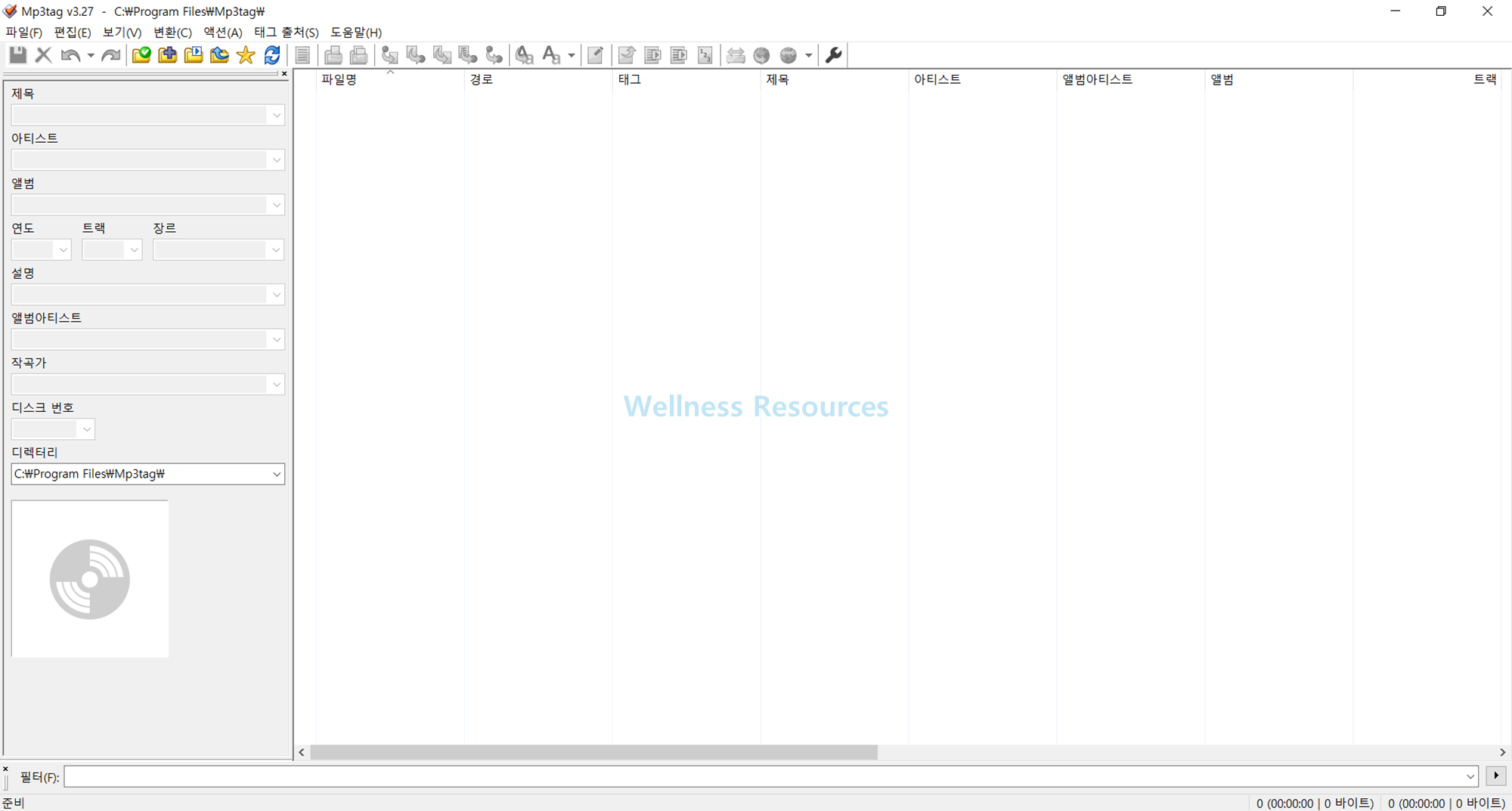Click the Remove tag X icon
Image resolution: width=1512 pixels, height=811 pixels.
tap(43, 55)
